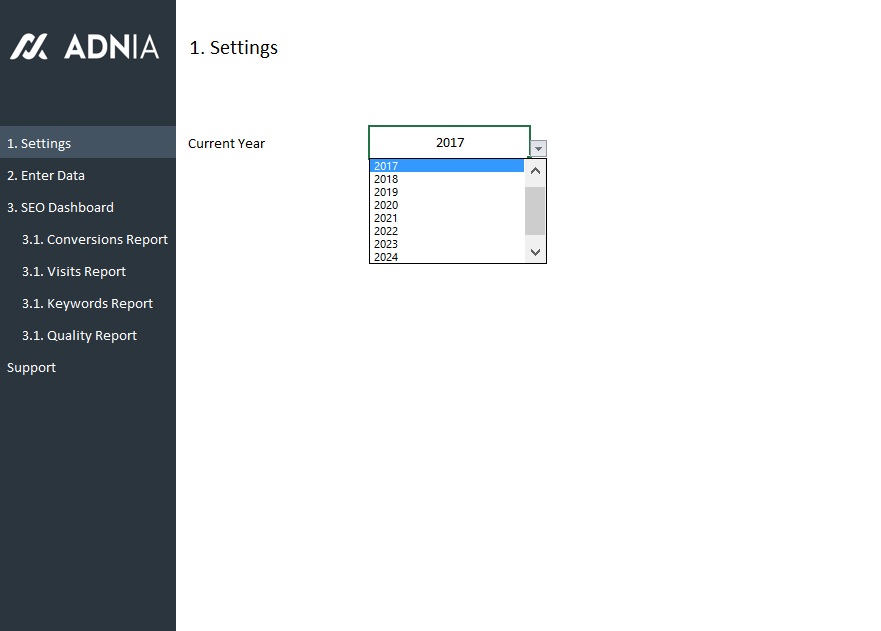Open the Keywords Report page
The height and width of the screenshot is (631, 881).
[x=87, y=303]
